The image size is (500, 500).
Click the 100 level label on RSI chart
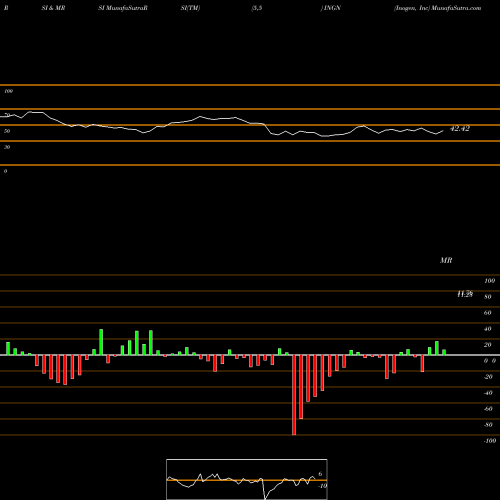pyautogui.click(x=8, y=91)
